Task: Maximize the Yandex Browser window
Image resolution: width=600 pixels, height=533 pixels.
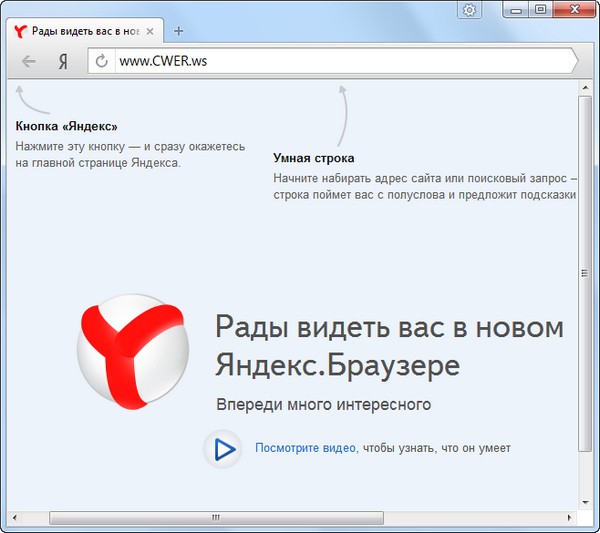Action: click(x=540, y=9)
